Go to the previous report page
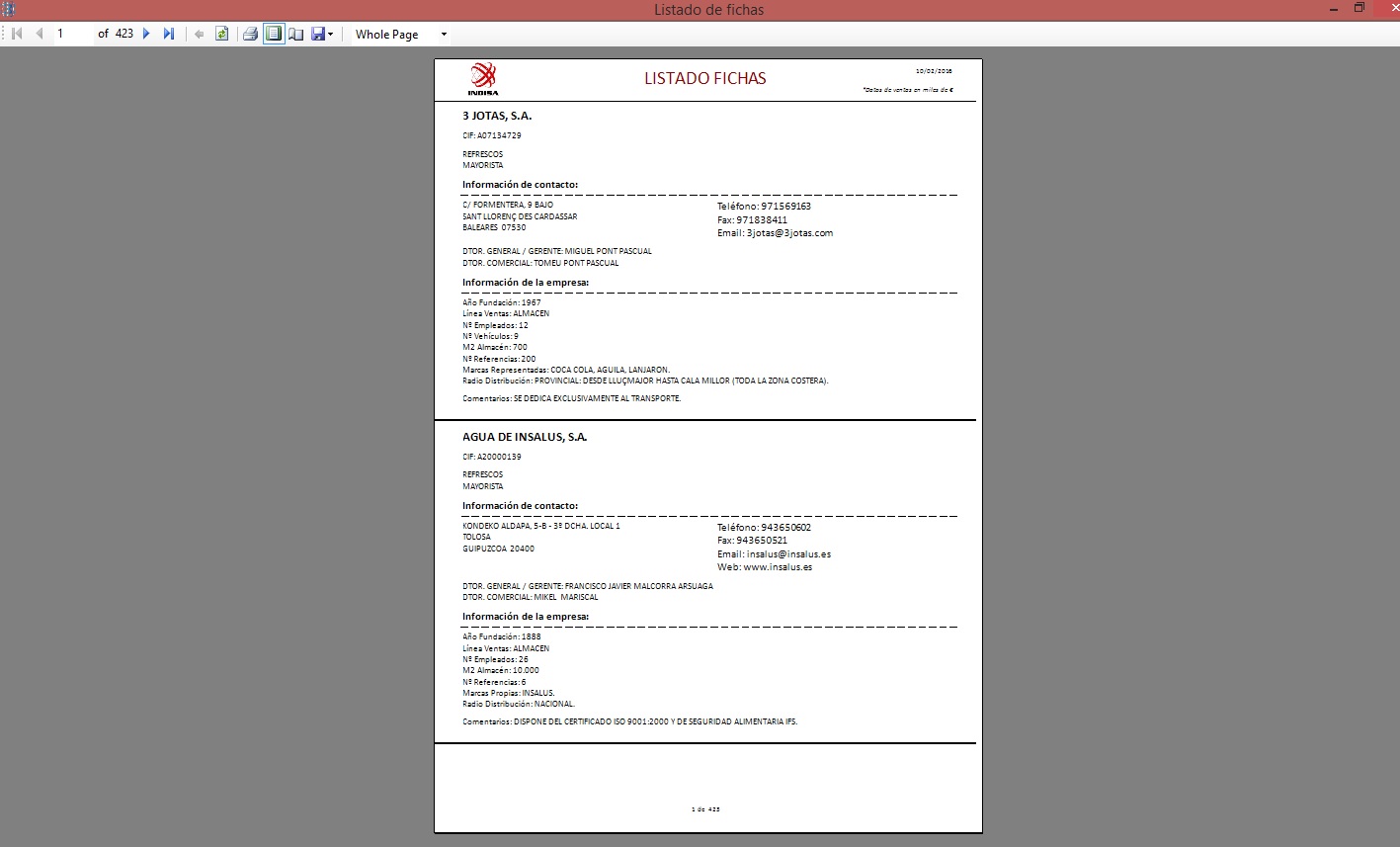 tap(40, 34)
